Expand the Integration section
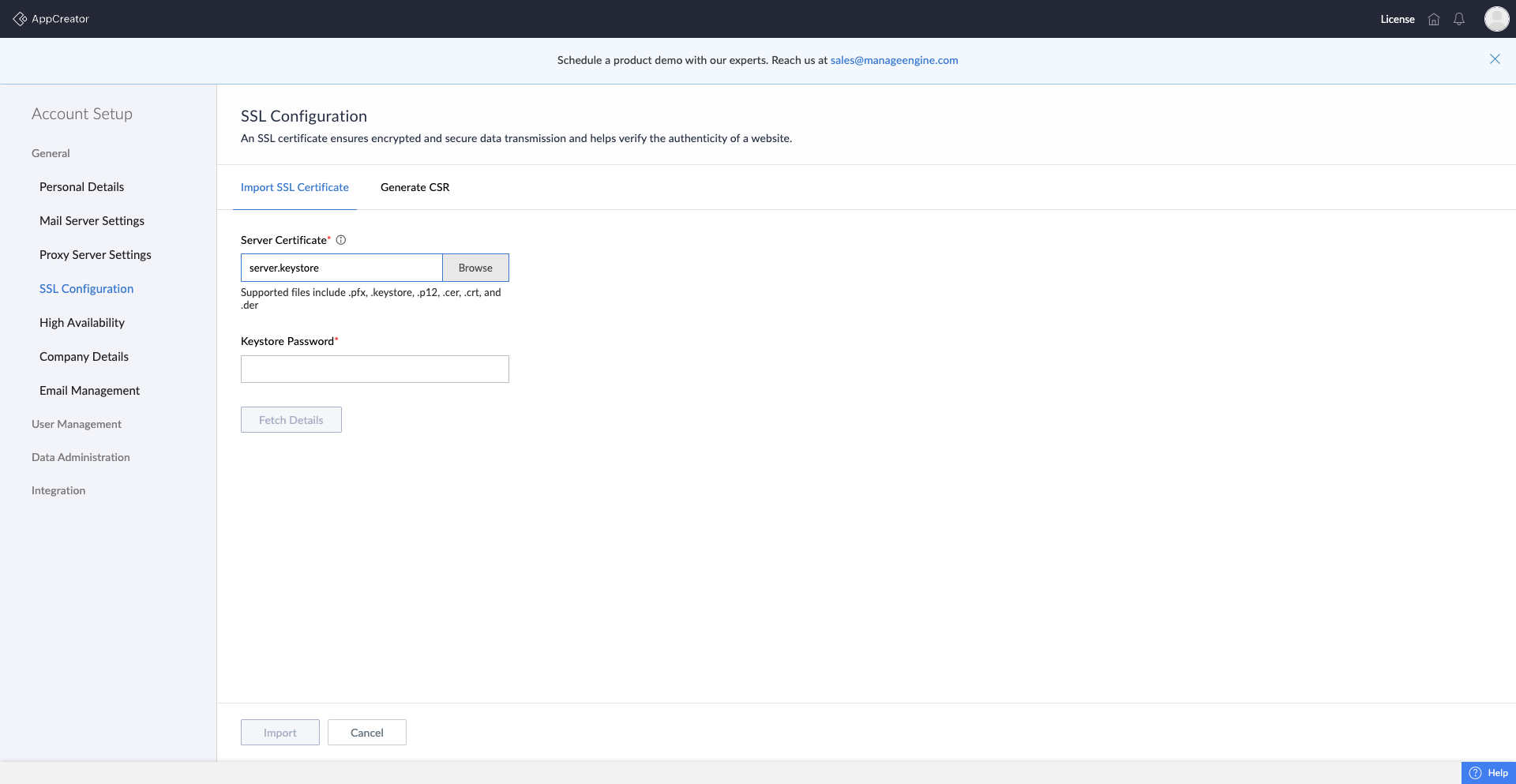This screenshot has height=784, width=1516. tap(58, 490)
